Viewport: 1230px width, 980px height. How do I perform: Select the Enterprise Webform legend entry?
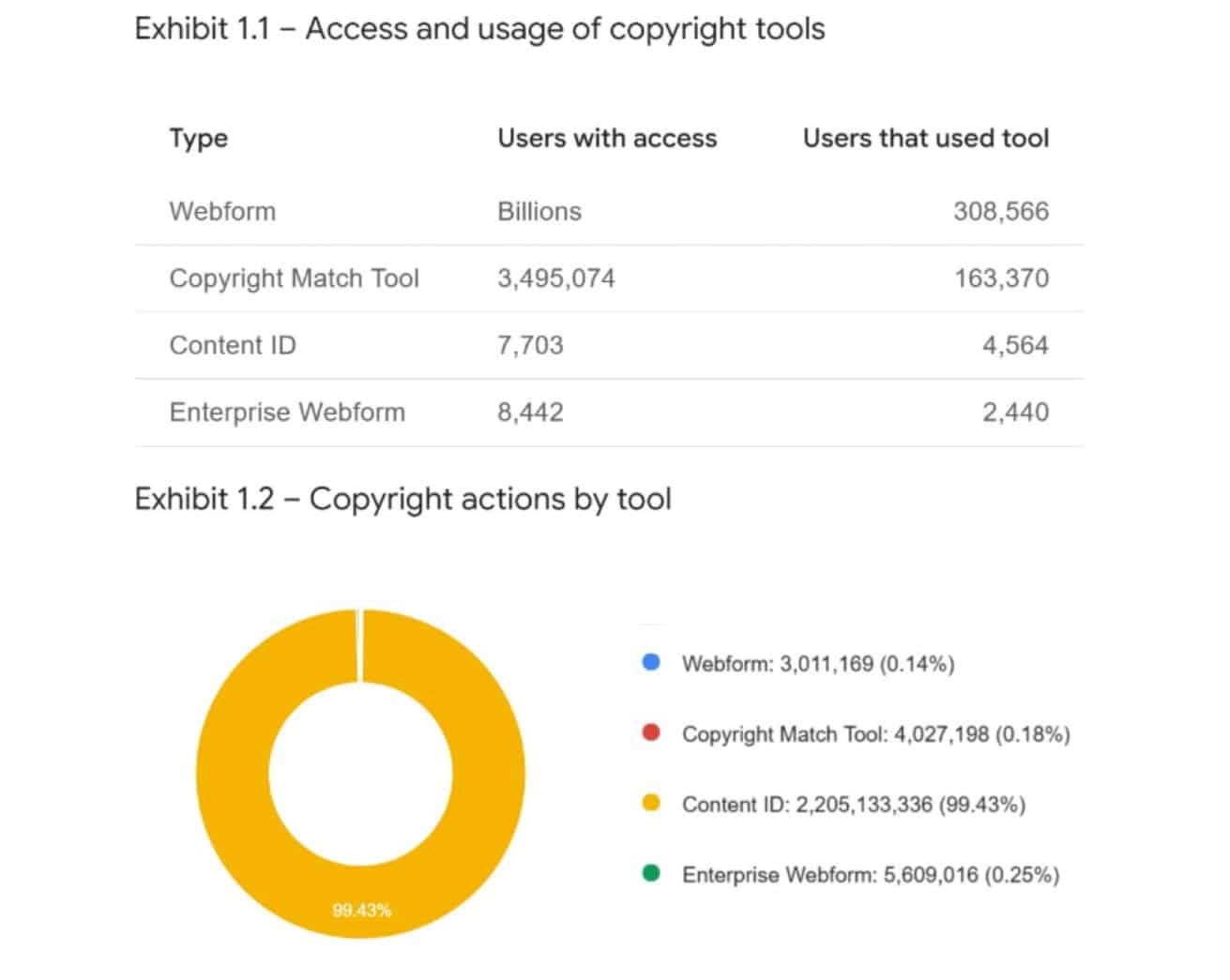tap(871, 875)
